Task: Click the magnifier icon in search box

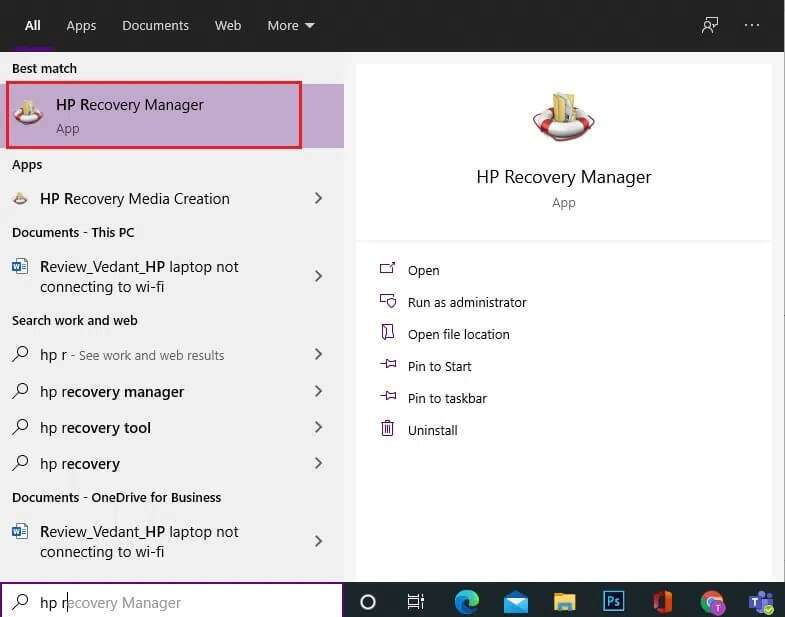Action: coord(20,601)
